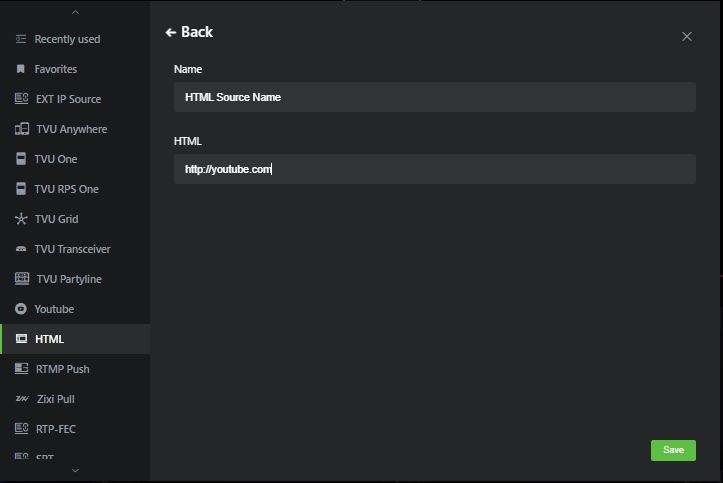Screen dimensions: 723x483
Task: Open Recently used sources
Action: (75, 39)
